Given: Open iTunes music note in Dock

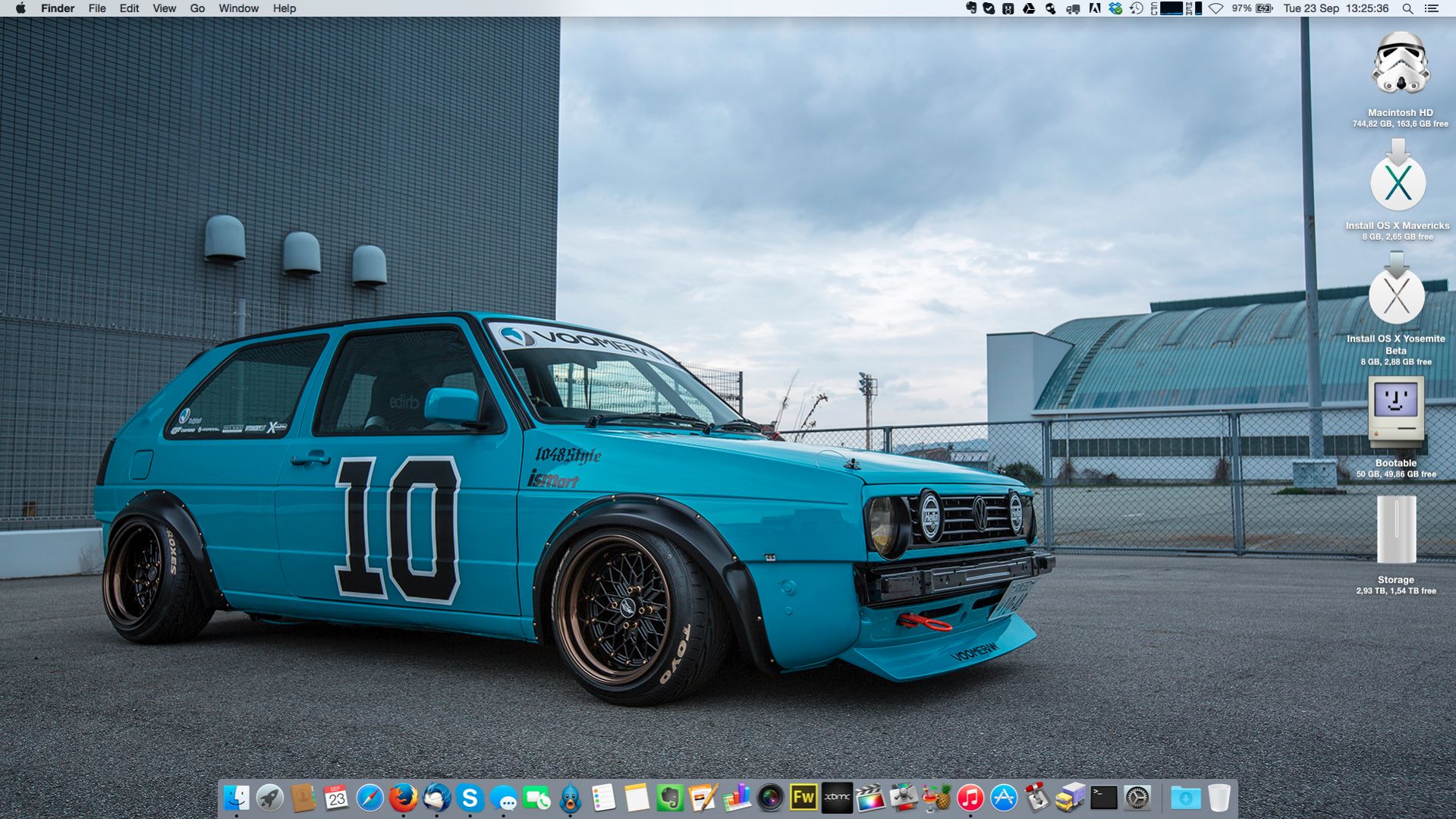Looking at the screenshot, I should pyautogui.click(x=970, y=798).
